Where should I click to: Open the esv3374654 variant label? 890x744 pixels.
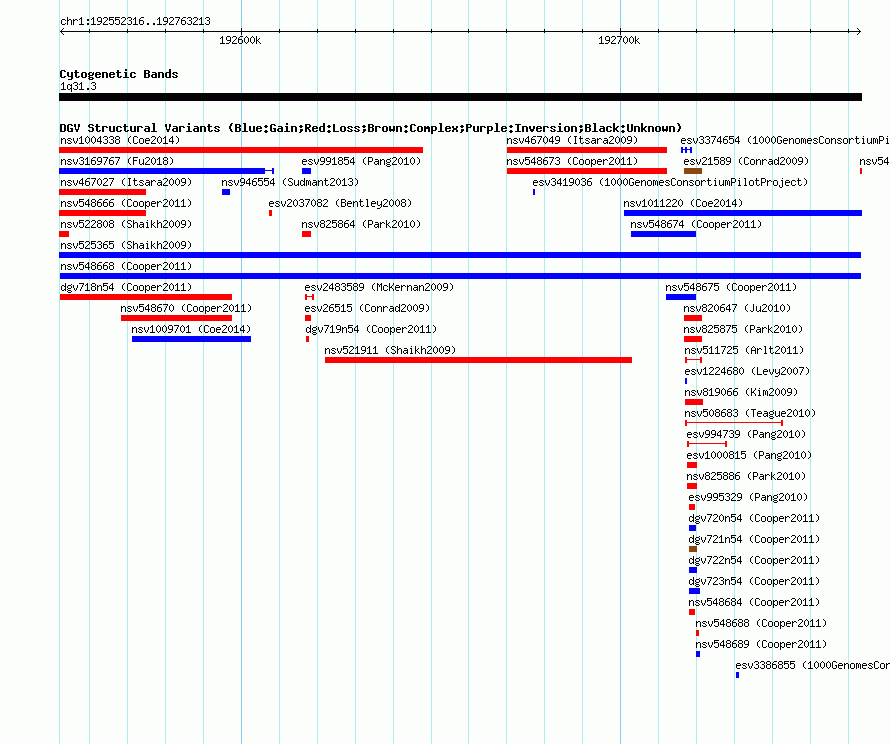click(785, 140)
